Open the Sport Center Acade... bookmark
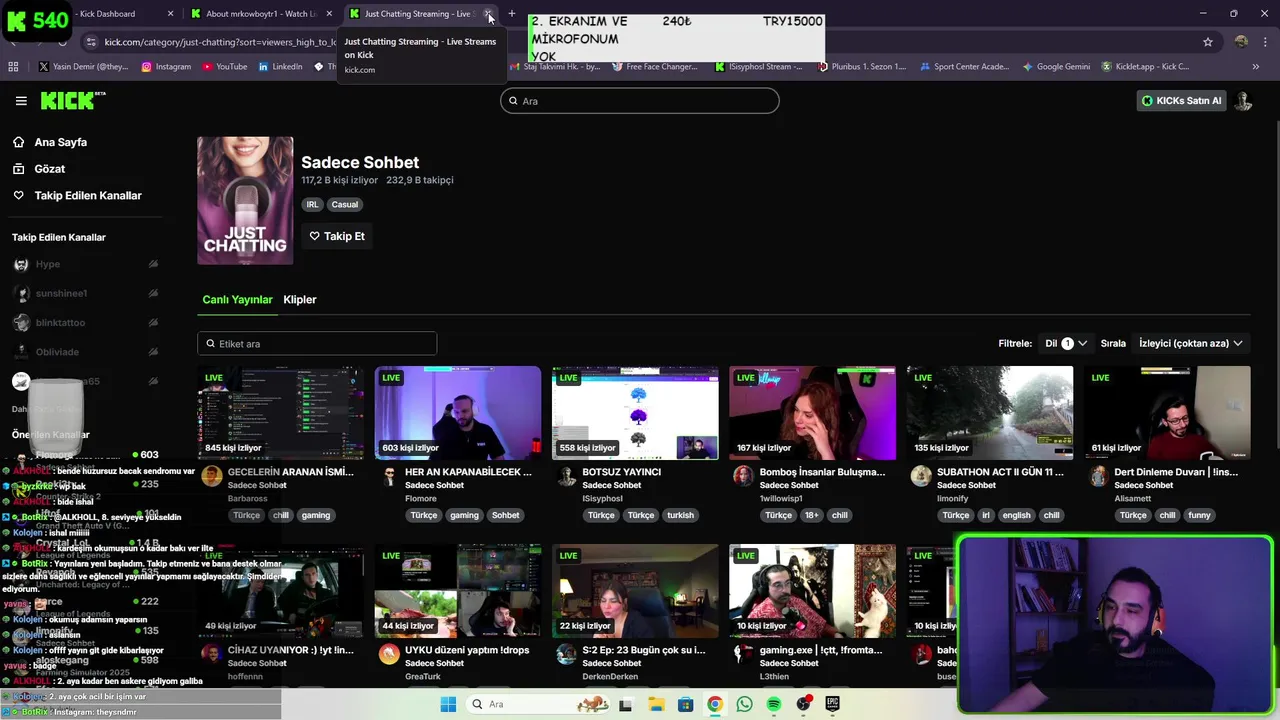The width and height of the screenshot is (1280, 720). tap(964, 67)
